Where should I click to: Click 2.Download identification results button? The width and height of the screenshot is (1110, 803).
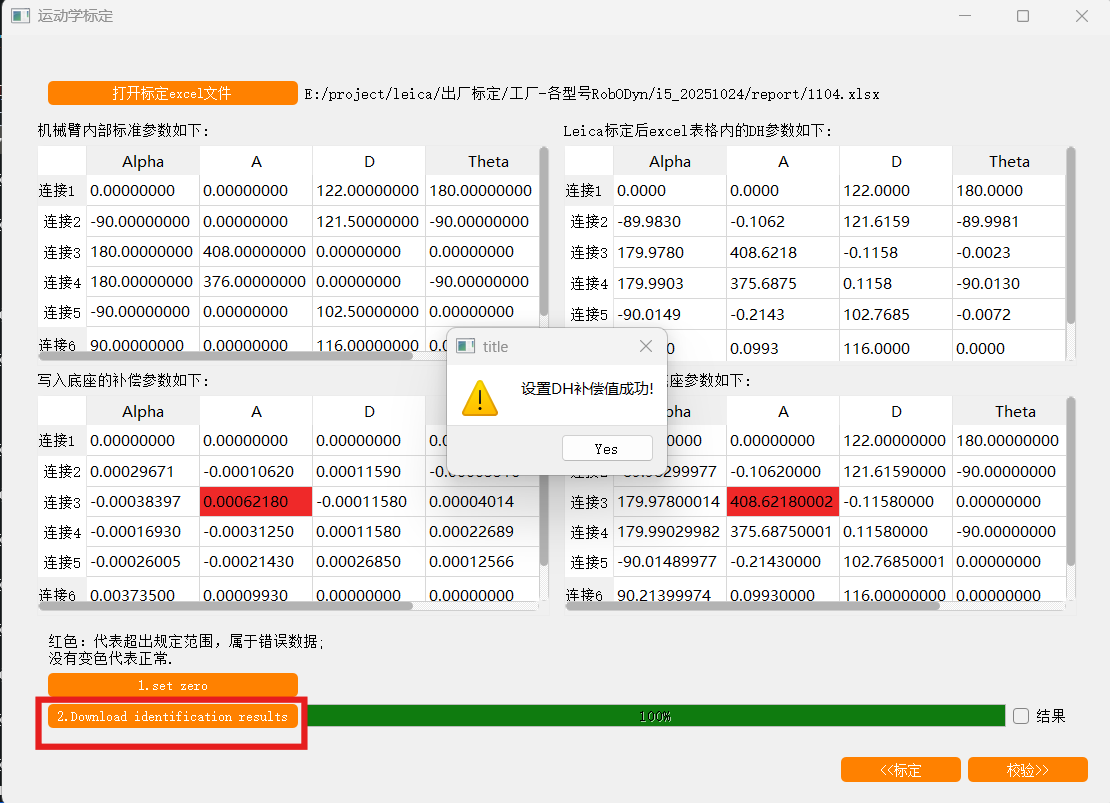(x=172, y=716)
